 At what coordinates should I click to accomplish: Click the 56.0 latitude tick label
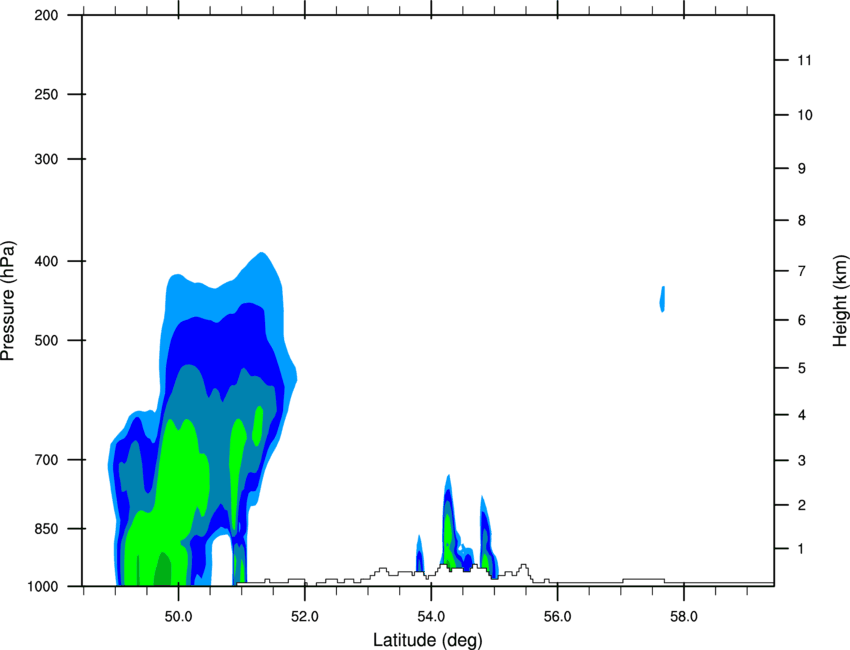tap(557, 617)
